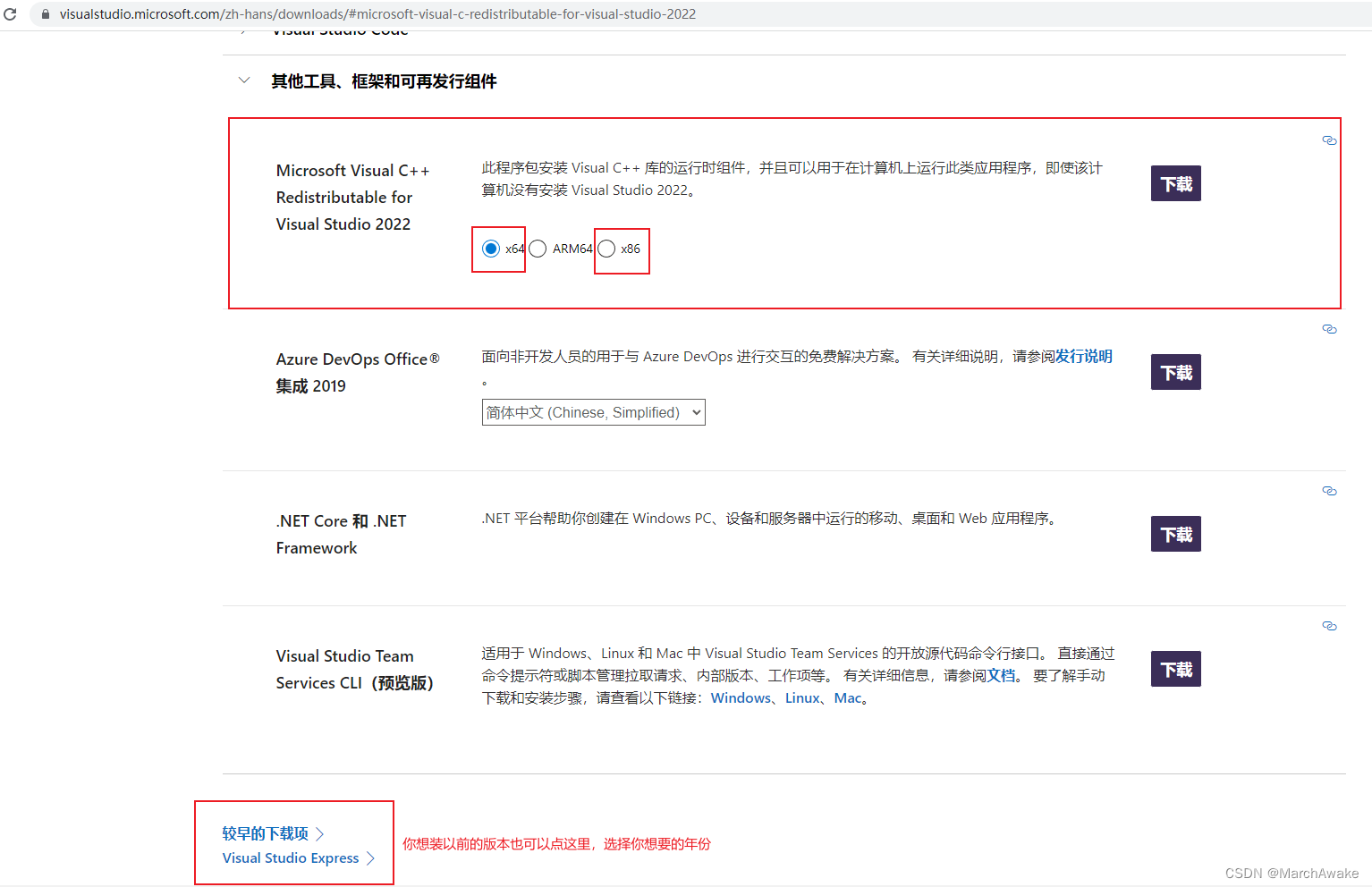
Task: Click the permalink icon beside .NET Core section
Action: (x=1329, y=490)
